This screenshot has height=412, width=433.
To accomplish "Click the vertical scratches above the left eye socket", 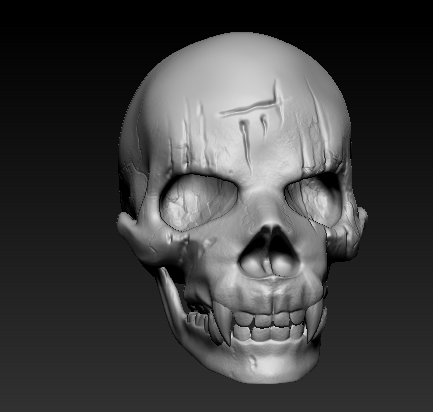I will tap(193, 133).
